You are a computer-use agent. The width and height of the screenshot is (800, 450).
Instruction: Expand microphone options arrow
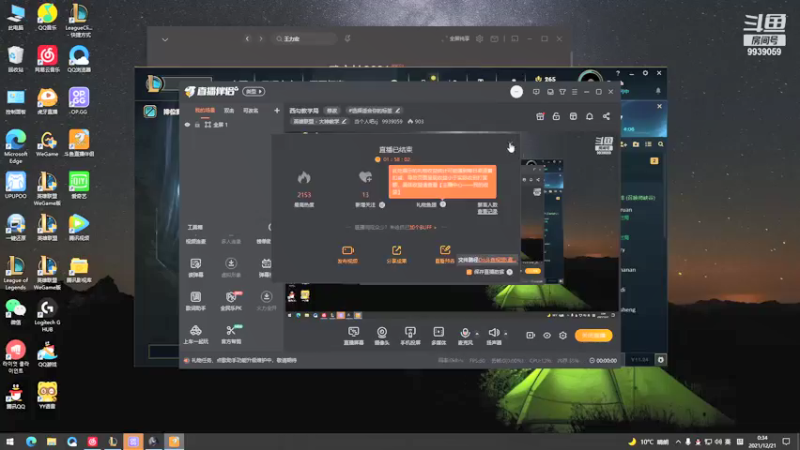click(477, 334)
